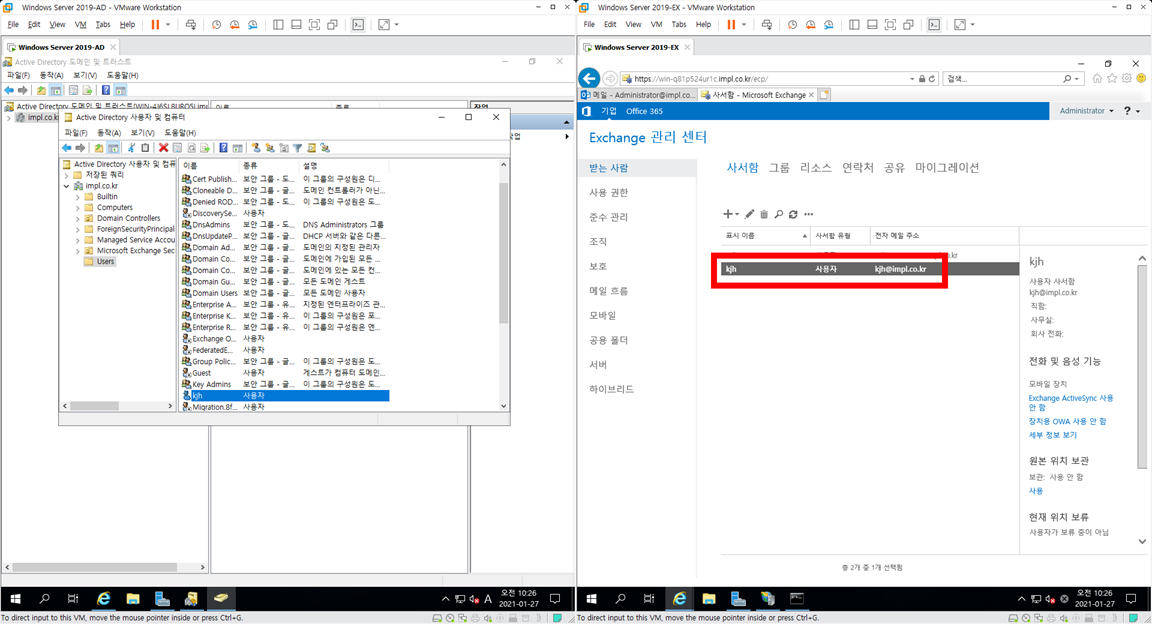Click the edit pencil icon in Exchange admin center

pyautogui.click(x=749, y=214)
